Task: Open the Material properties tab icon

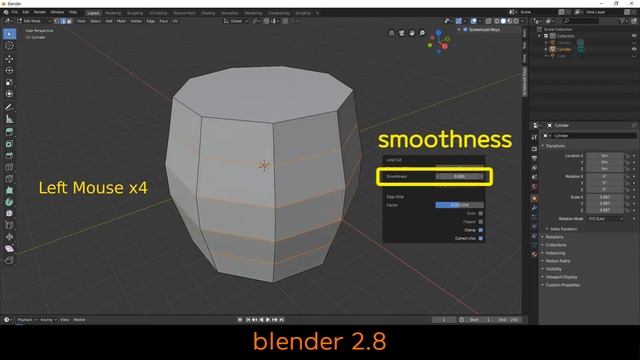Action: tap(534, 254)
